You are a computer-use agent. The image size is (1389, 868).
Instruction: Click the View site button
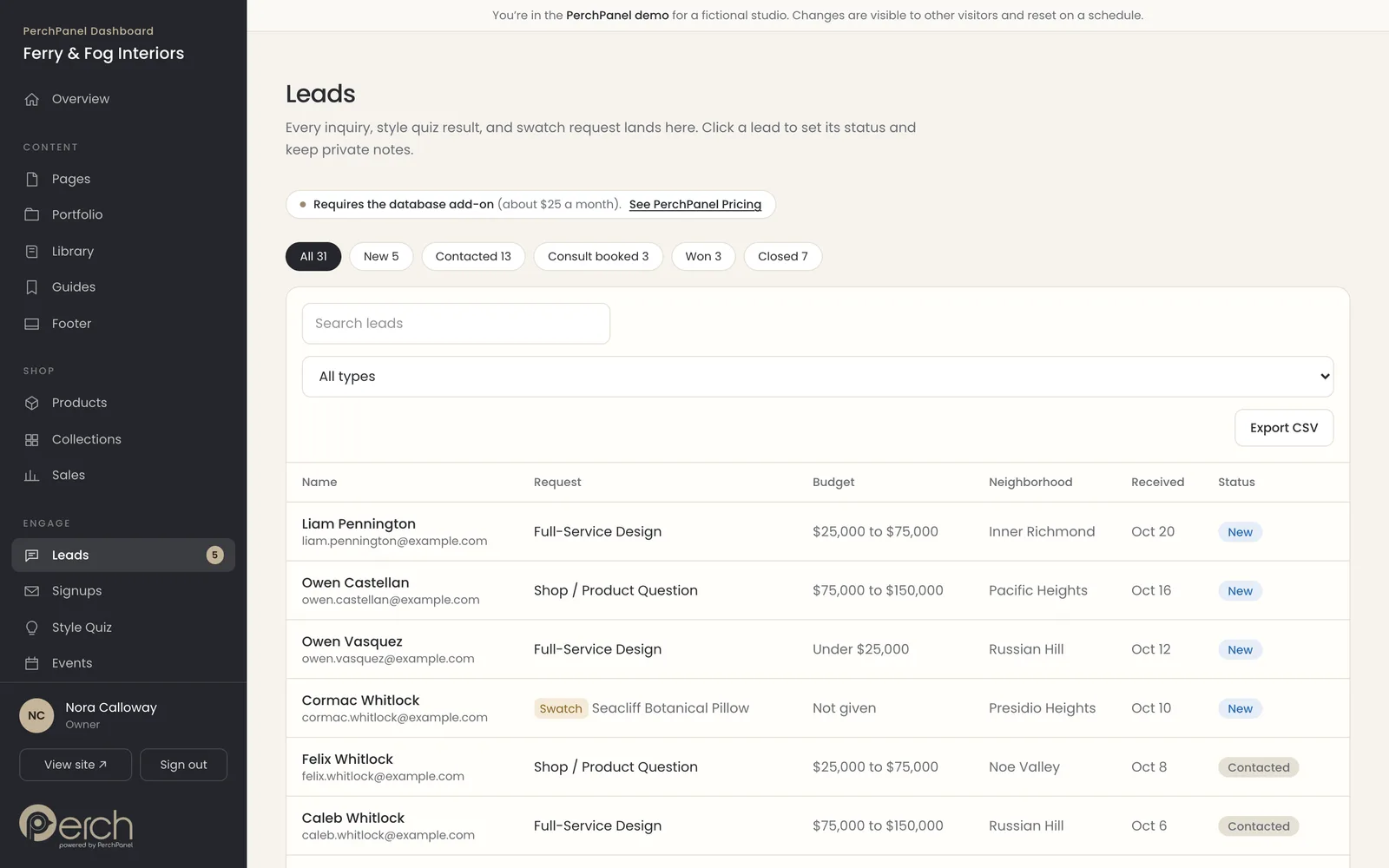click(x=76, y=765)
